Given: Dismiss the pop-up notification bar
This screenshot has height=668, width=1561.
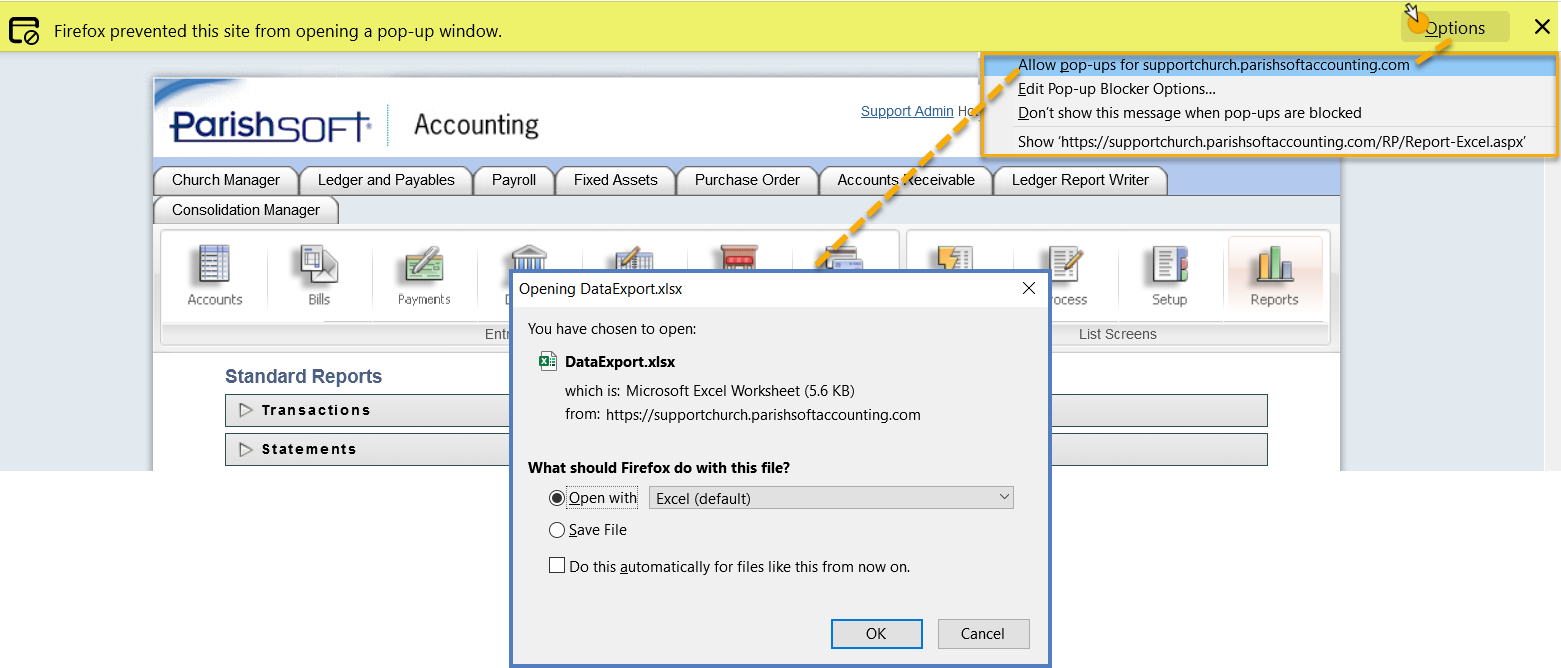Looking at the screenshot, I should pyautogui.click(x=1541, y=27).
